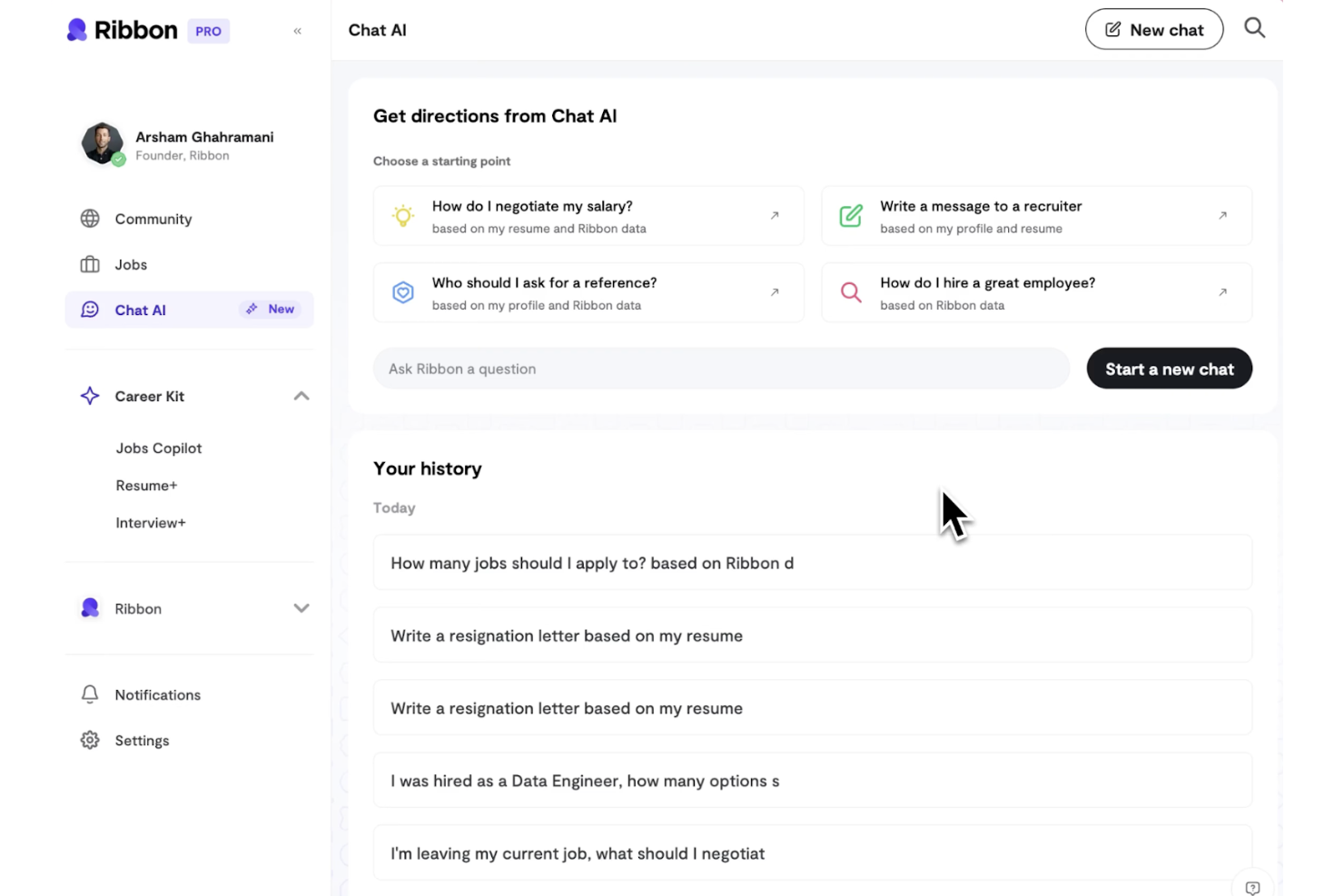Open Interview+ in Career Kit
This screenshot has height=896, width=1344.
tap(151, 523)
